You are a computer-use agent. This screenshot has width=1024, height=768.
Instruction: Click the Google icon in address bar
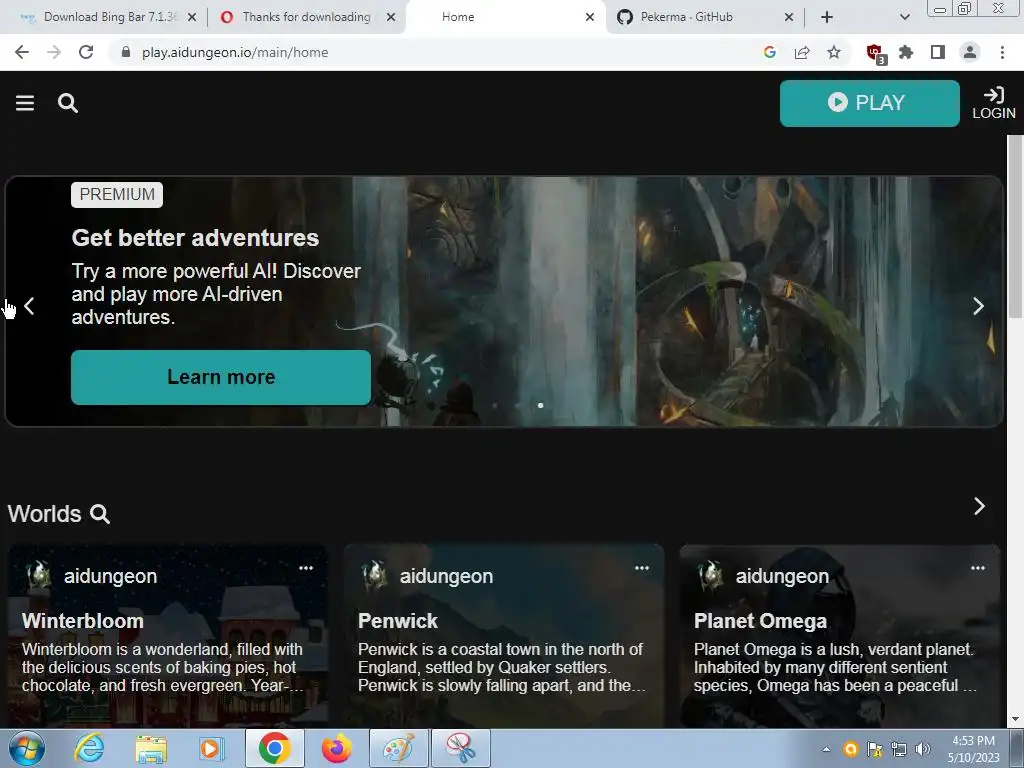point(770,52)
